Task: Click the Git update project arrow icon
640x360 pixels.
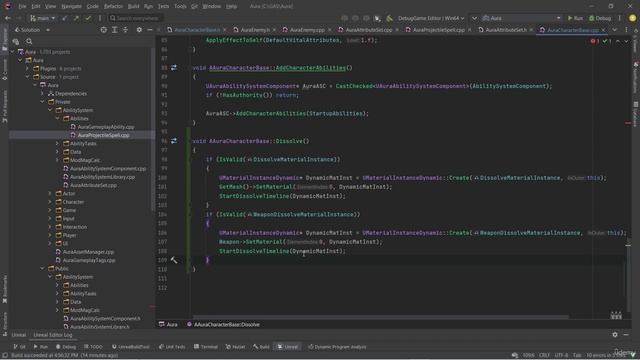Action: [x=64, y=18]
